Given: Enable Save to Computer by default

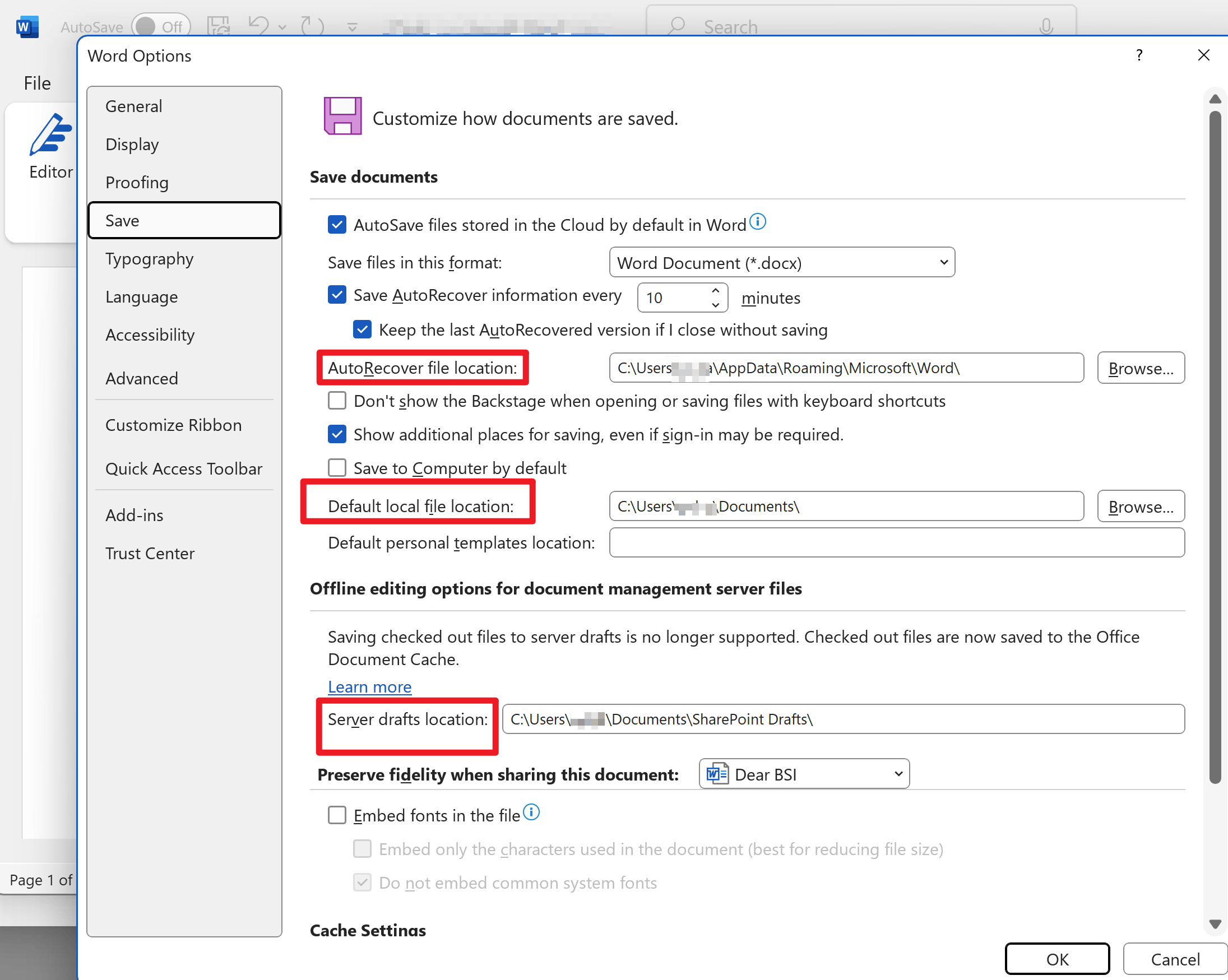Looking at the screenshot, I should point(337,467).
